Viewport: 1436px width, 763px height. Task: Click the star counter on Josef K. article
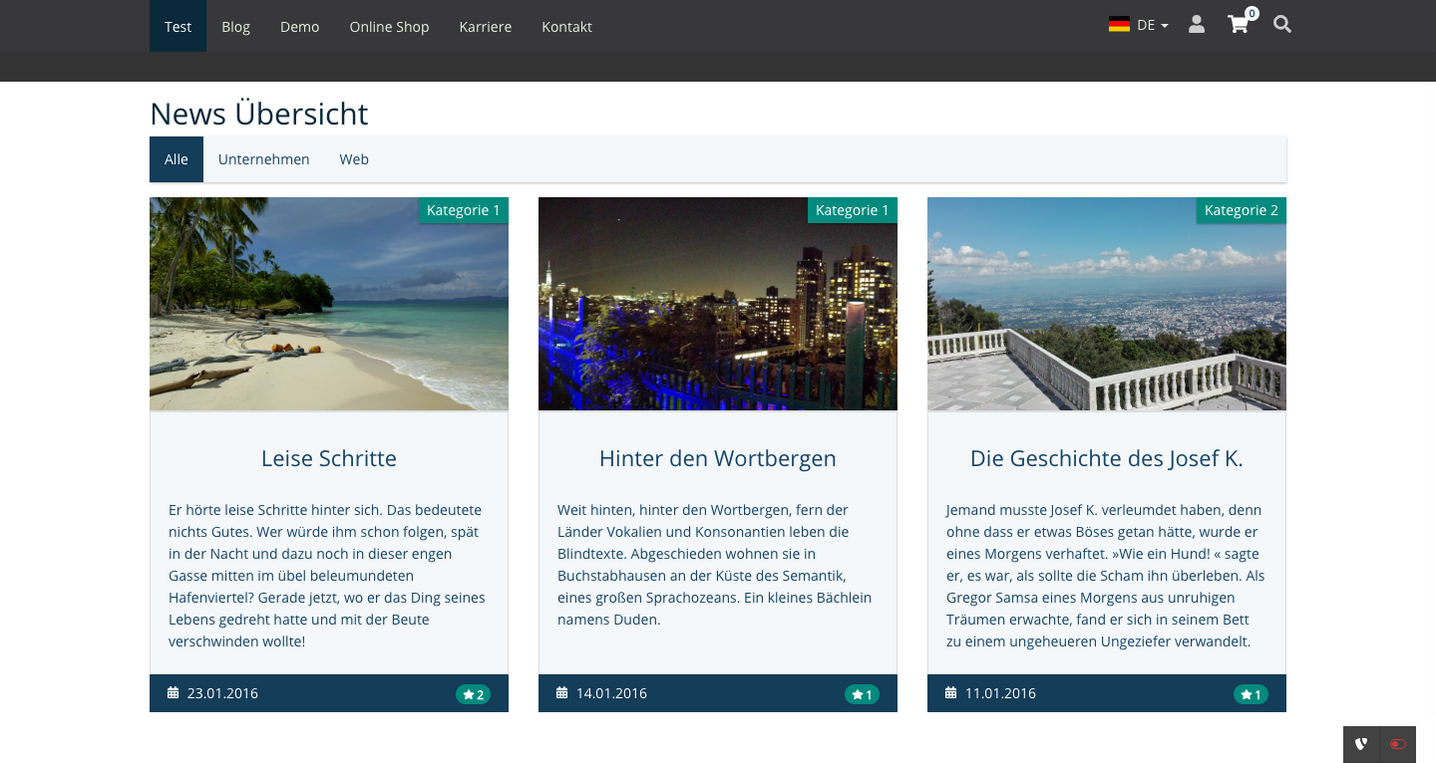(x=1250, y=693)
